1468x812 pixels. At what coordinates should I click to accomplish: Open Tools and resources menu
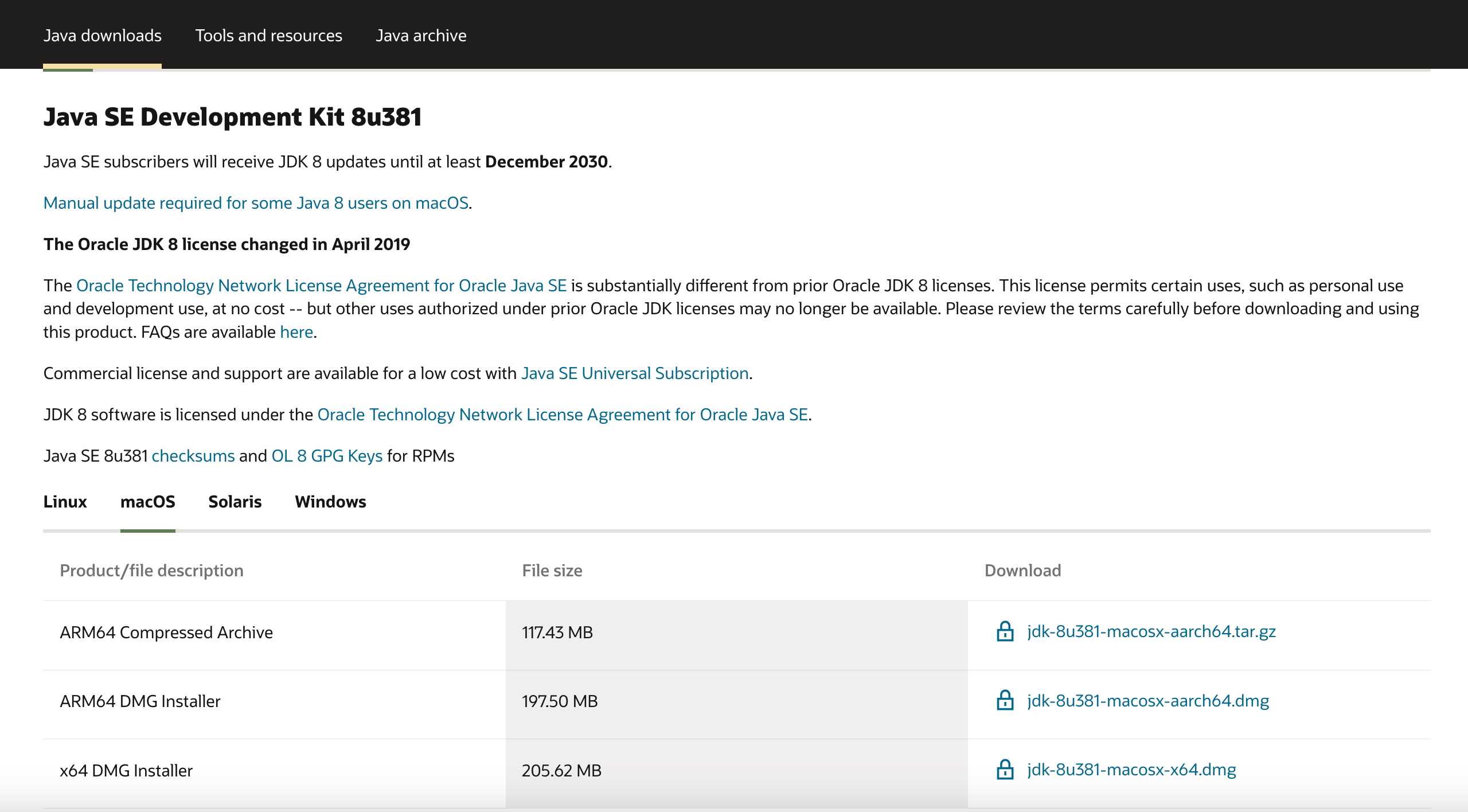point(268,36)
